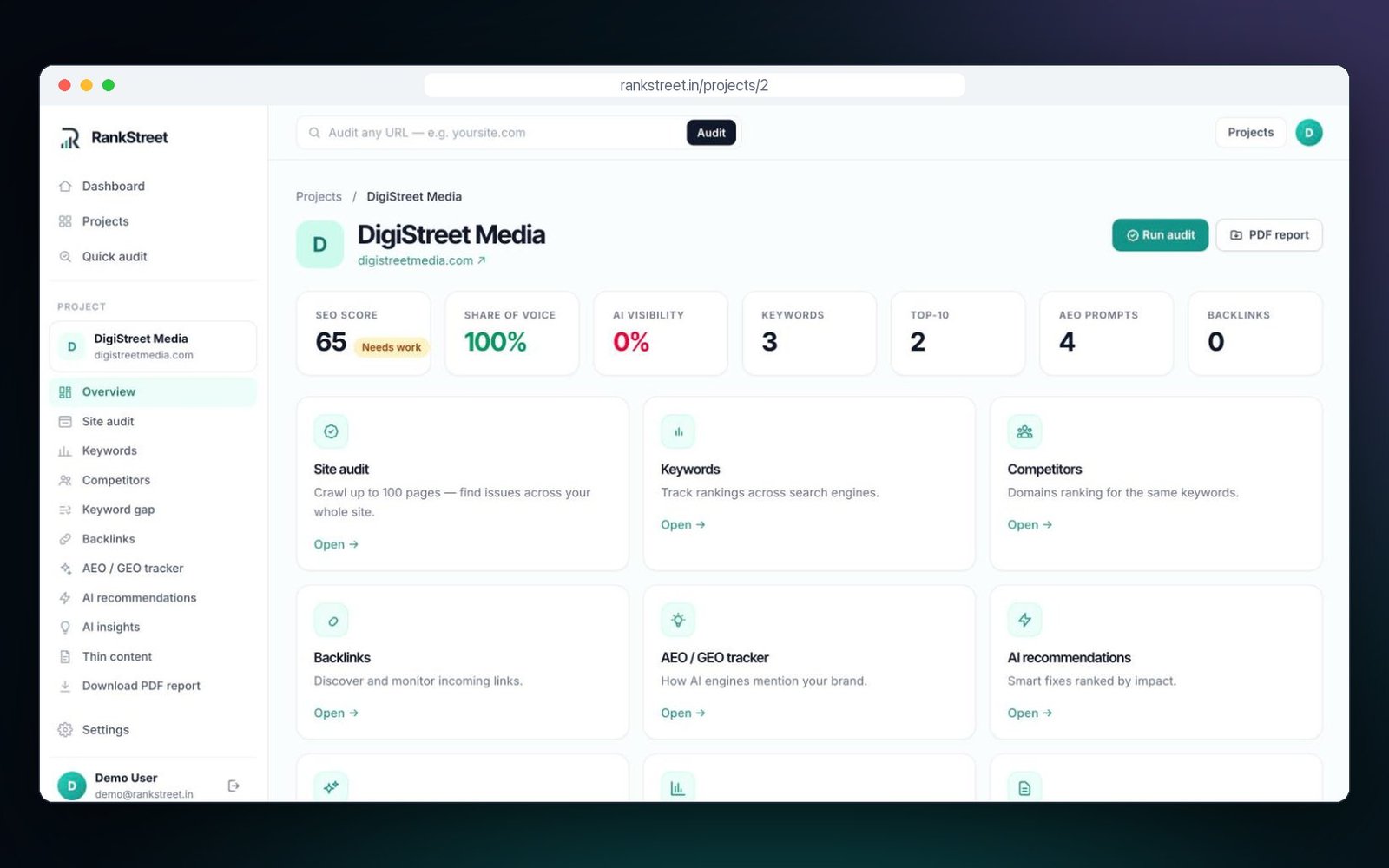Open AEO / GEO tracker sidebar item

pyautogui.click(x=153, y=569)
